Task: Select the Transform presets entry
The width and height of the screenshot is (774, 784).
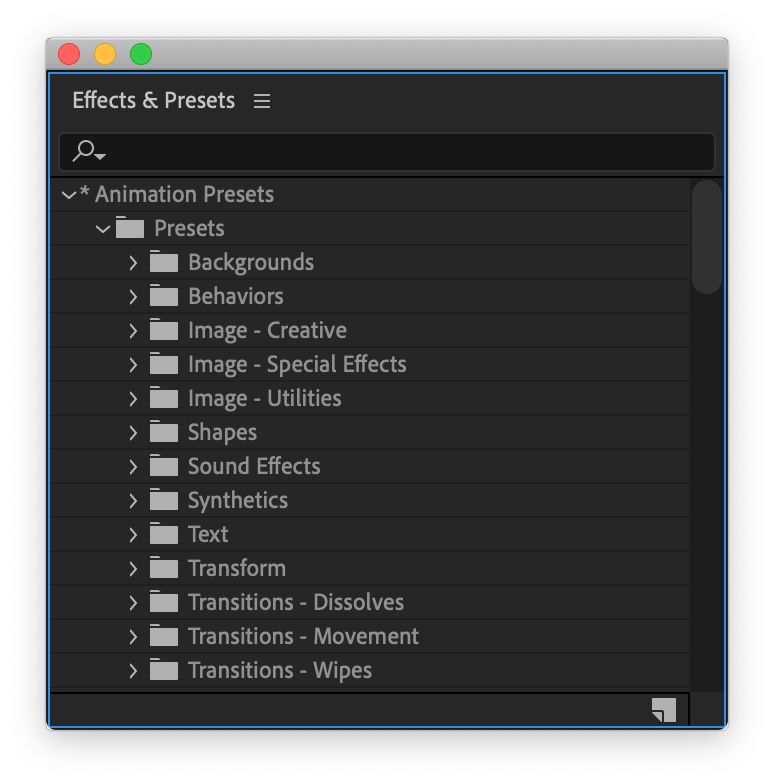Action: (x=237, y=568)
